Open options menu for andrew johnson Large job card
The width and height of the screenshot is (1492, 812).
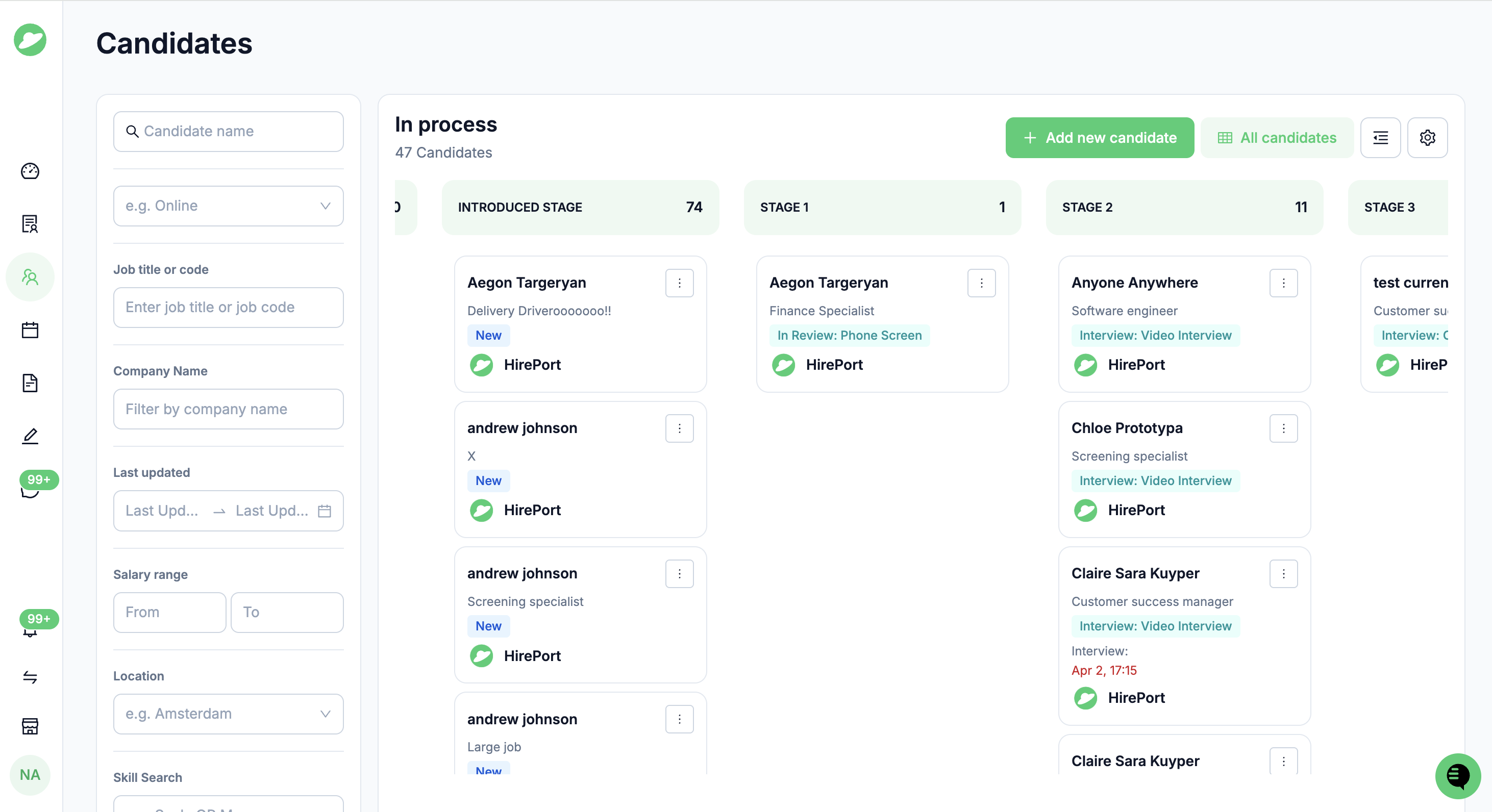(679, 719)
